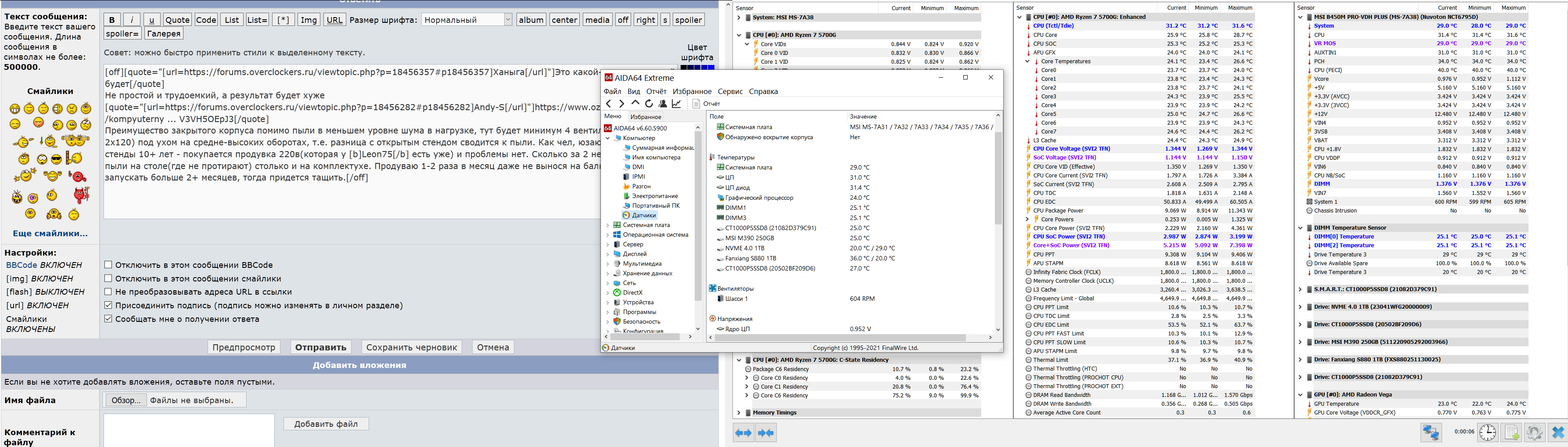Click the Добавить файл button

[x=326, y=424]
